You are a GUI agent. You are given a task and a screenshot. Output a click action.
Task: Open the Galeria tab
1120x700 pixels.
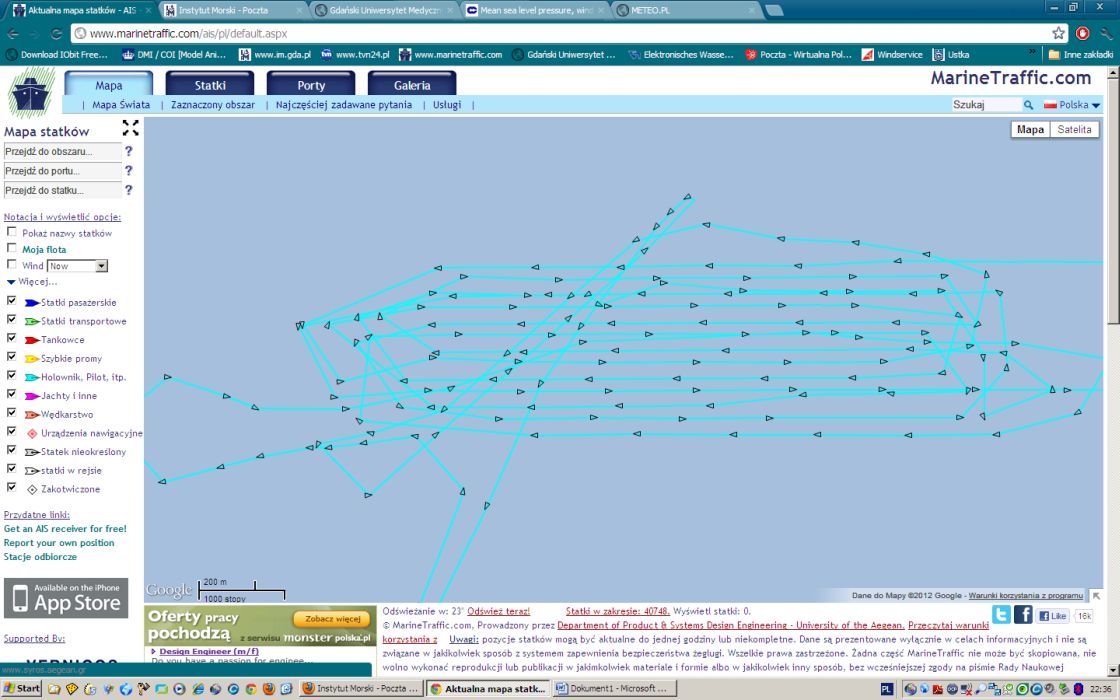click(x=412, y=86)
